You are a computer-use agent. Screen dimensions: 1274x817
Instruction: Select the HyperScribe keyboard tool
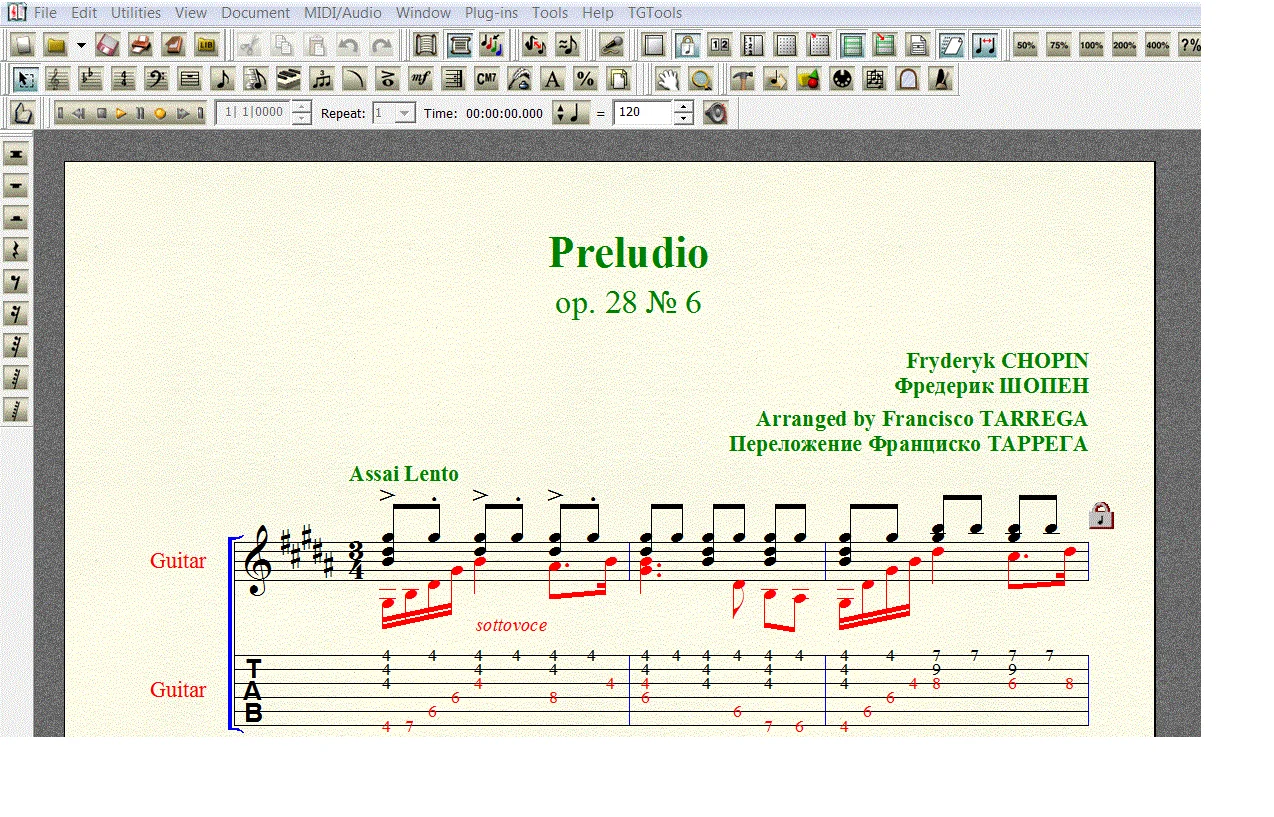tap(289, 79)
